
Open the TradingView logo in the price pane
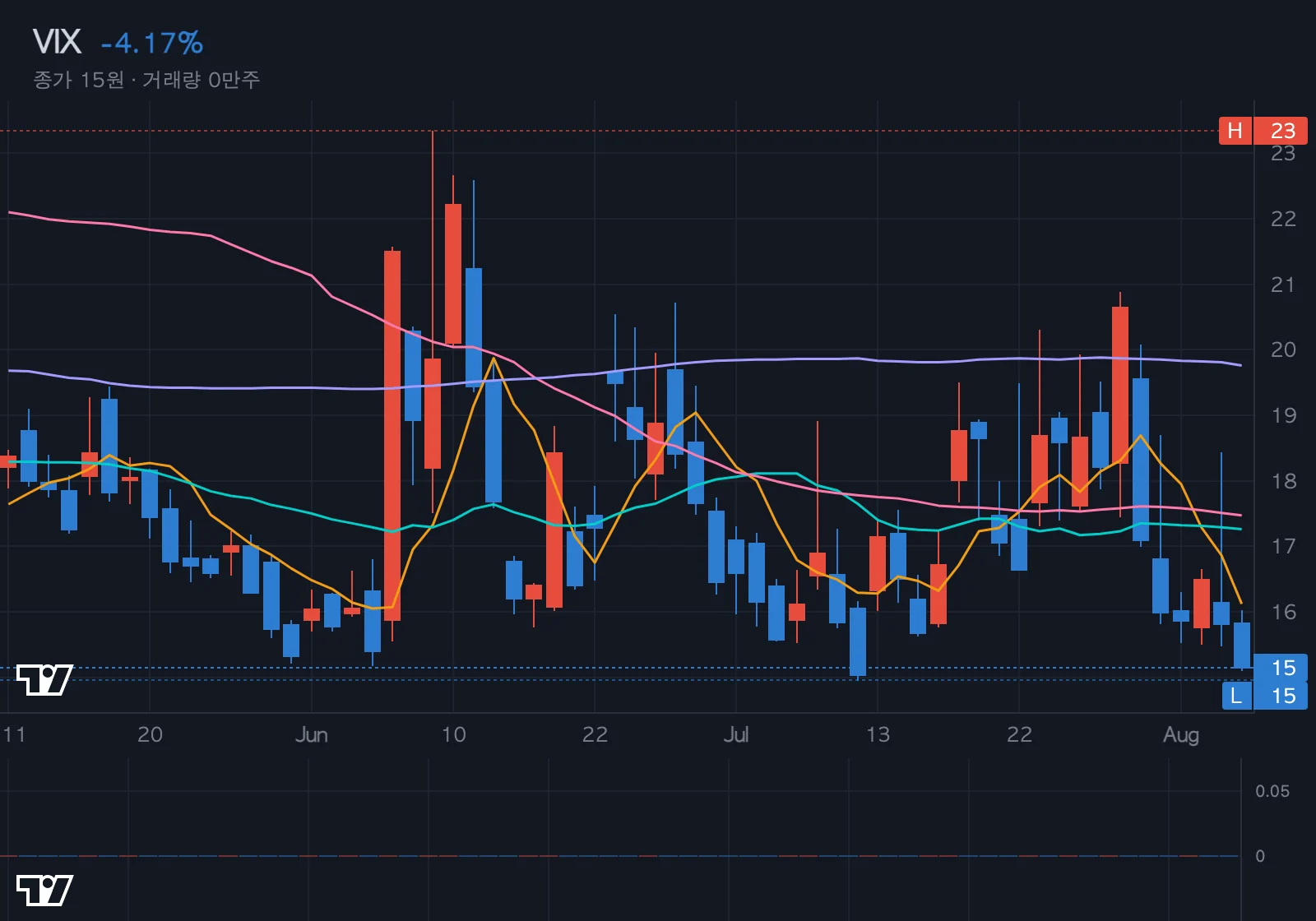[44, 679]
